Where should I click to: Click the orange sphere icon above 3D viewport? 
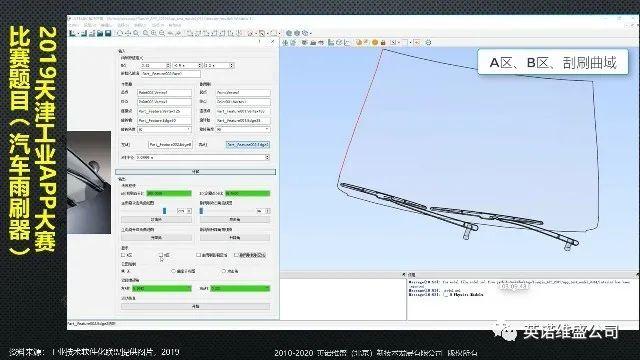tap(375, 42)
